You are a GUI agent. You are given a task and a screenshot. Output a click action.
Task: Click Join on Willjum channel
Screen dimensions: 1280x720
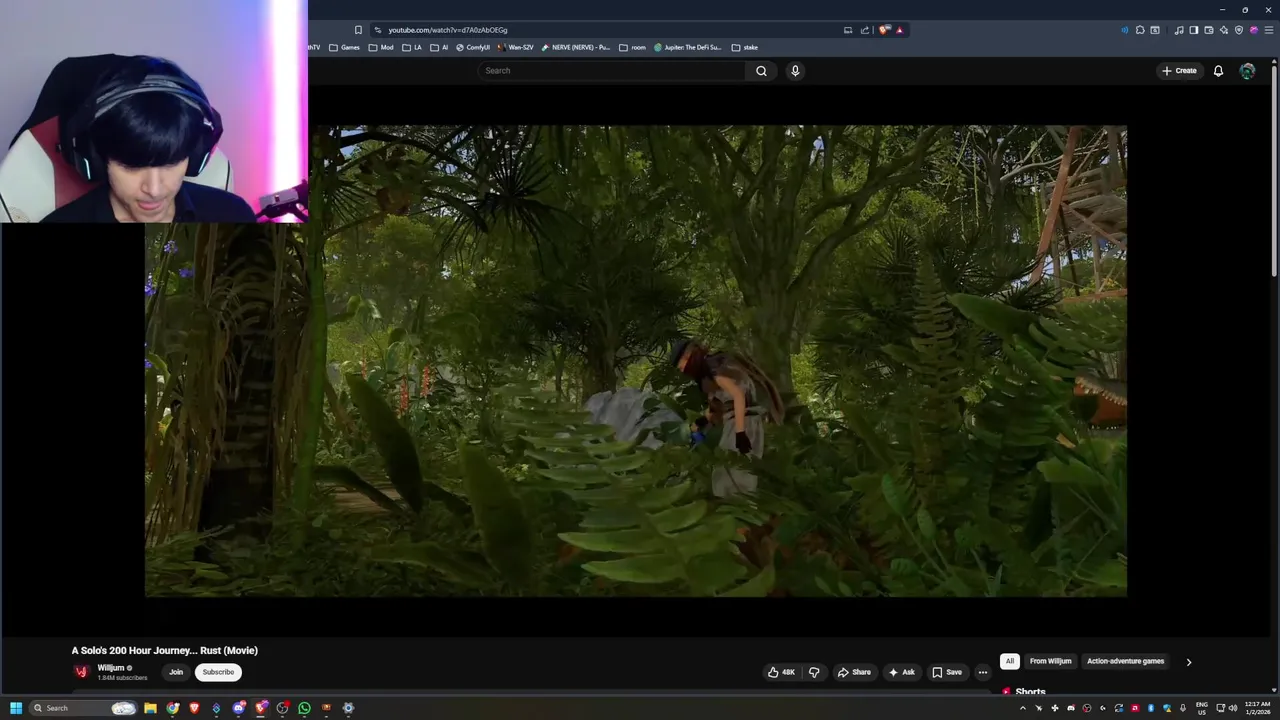(x=176, y=672)
